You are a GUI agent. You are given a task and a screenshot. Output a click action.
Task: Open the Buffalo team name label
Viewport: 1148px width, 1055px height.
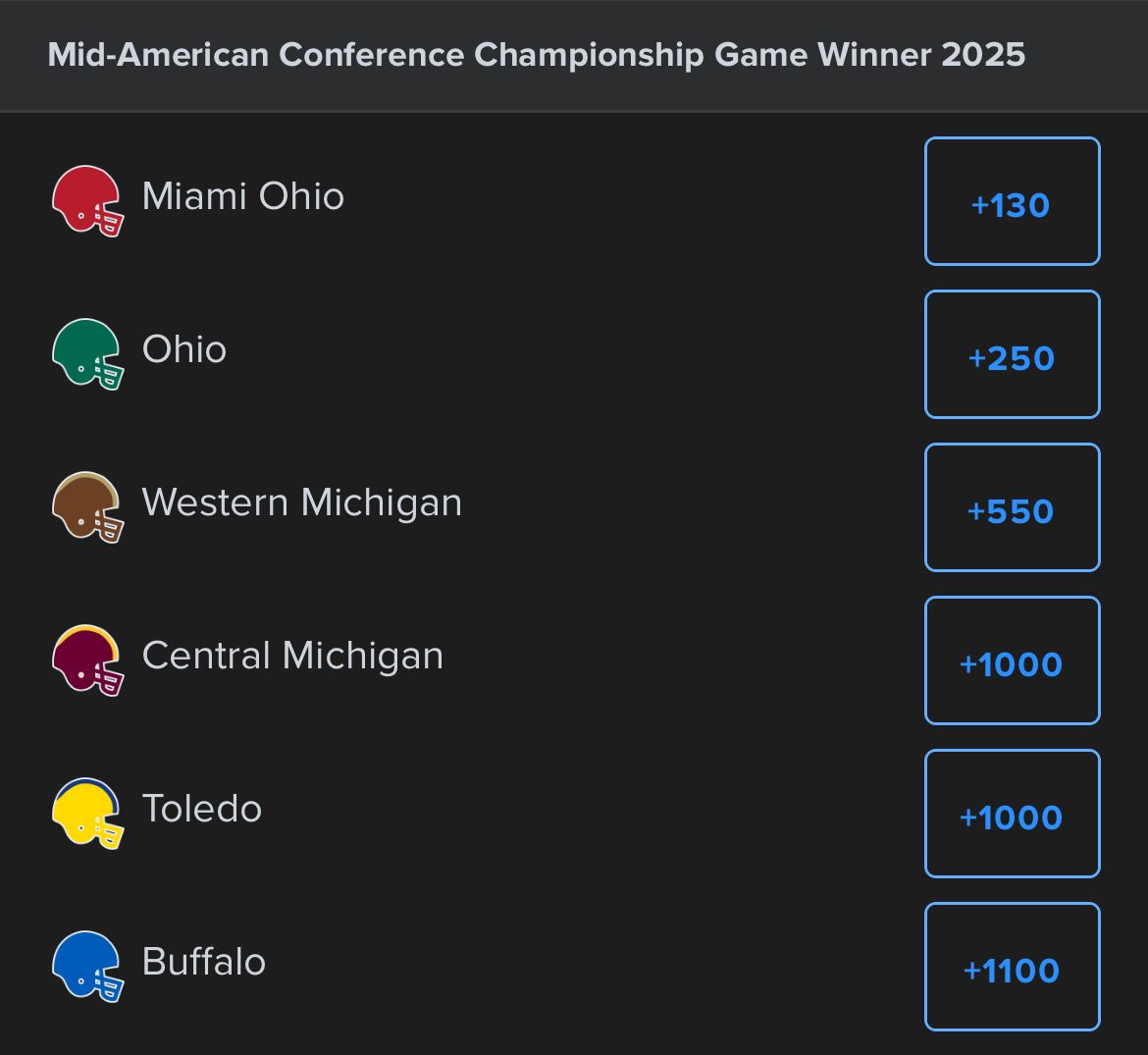pyautogui.click(x=204, y=962)
